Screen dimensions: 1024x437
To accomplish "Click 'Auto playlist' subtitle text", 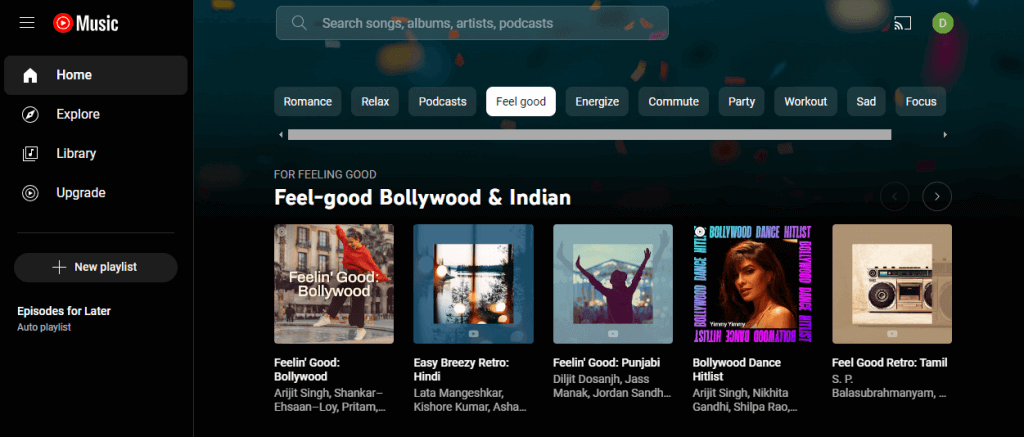I will [x=44, y=327].
